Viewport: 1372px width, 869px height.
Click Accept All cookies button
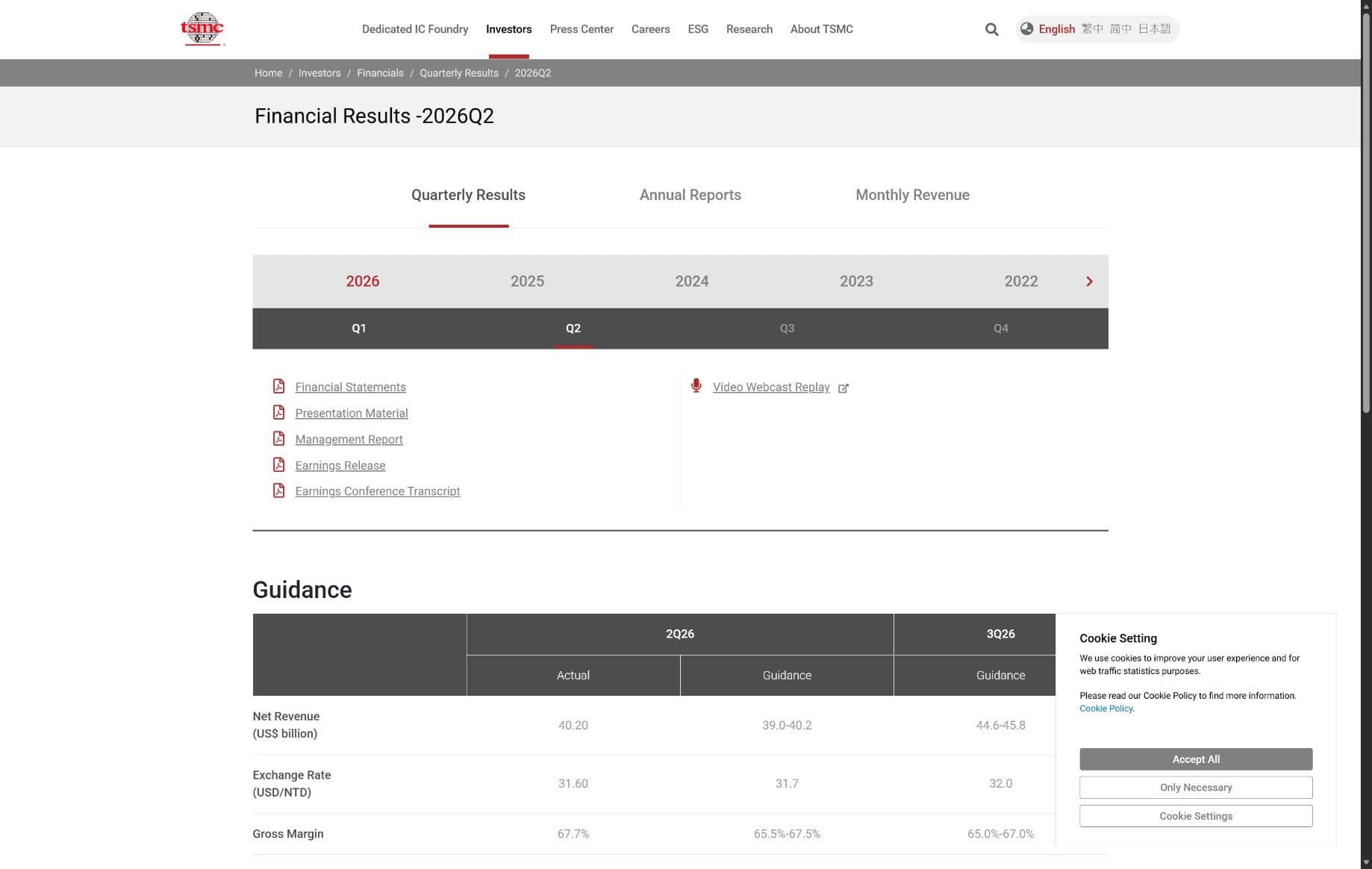1196,759
